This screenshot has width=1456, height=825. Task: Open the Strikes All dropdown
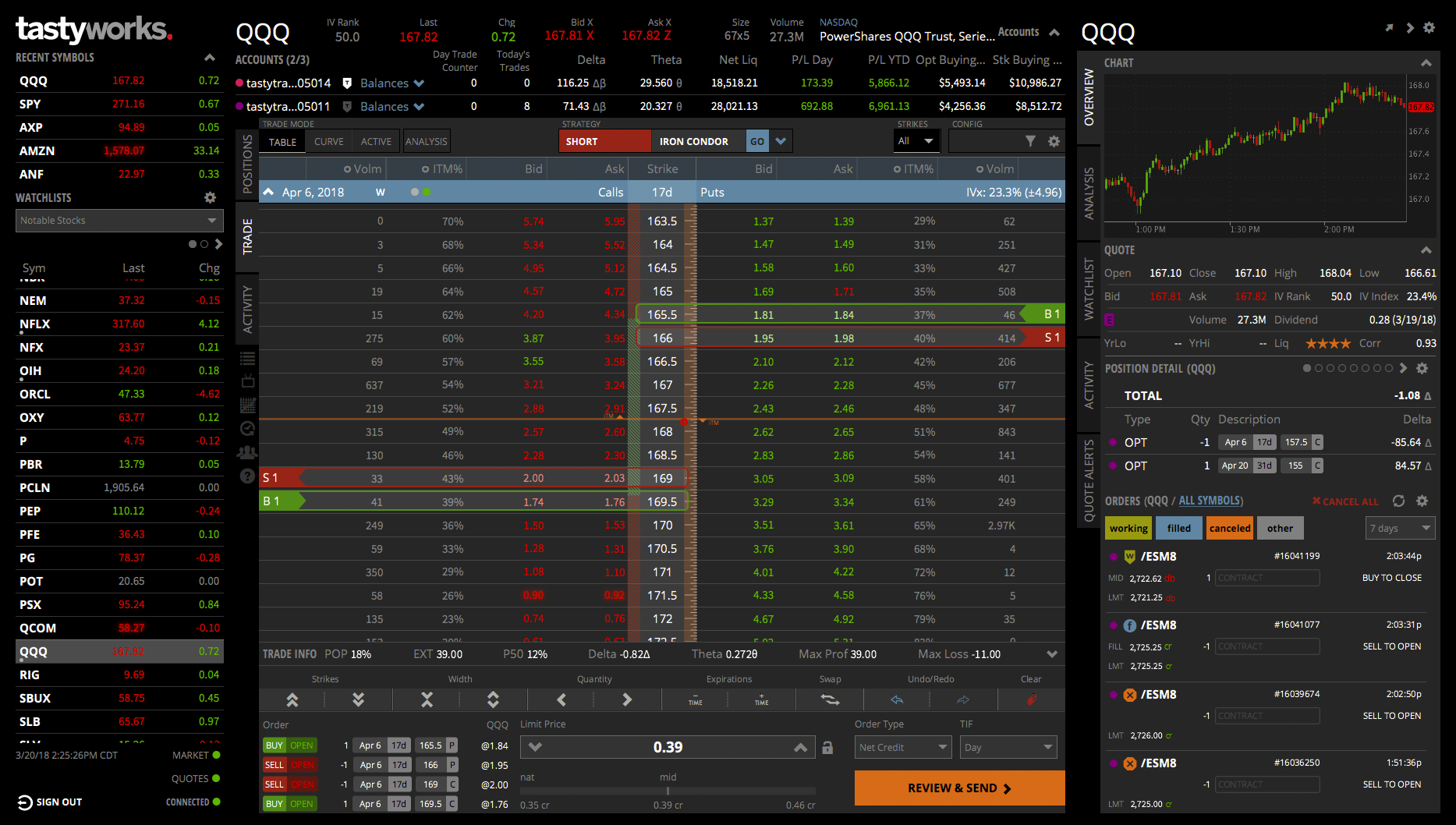pos(916,141)
